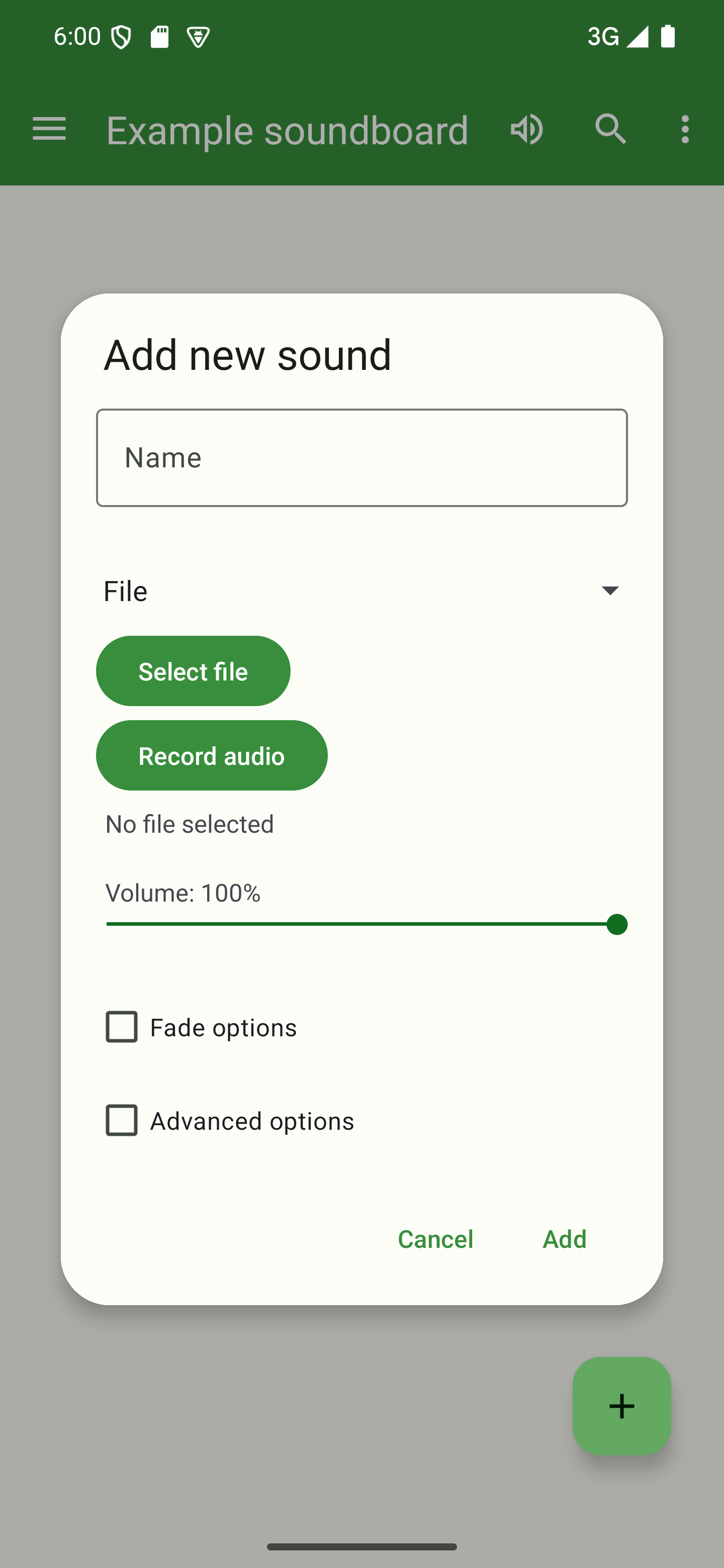Confirm with the Add button
Viewport: 724px width, 1568px height.
pyautogui.click(x=564, y=1239)
